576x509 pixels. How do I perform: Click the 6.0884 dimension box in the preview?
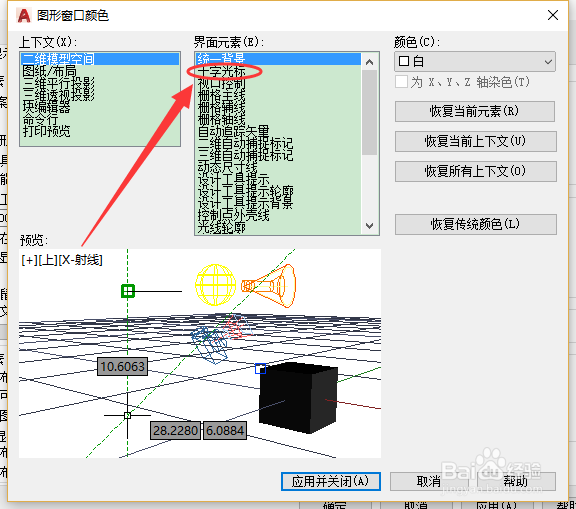click(x=225, y=430)
